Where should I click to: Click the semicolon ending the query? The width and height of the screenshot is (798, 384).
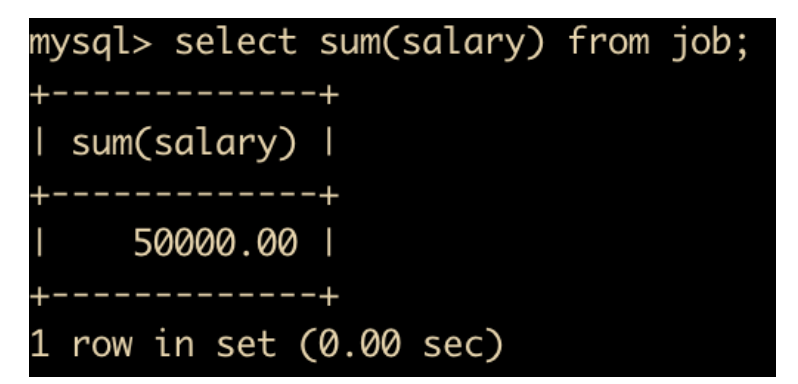[740, 46]
